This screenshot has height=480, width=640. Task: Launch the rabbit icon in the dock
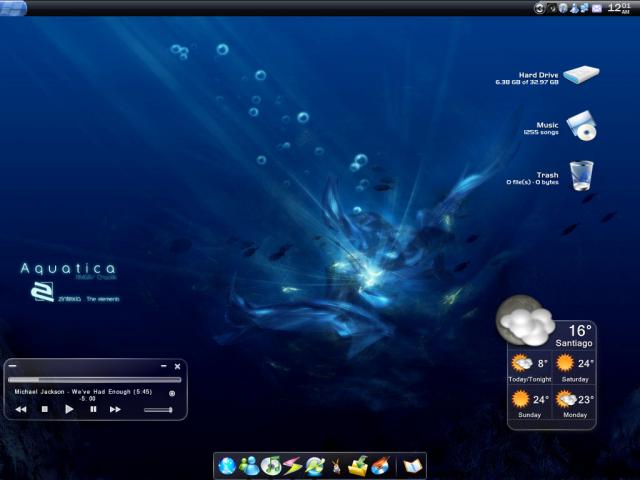[336, 467]
